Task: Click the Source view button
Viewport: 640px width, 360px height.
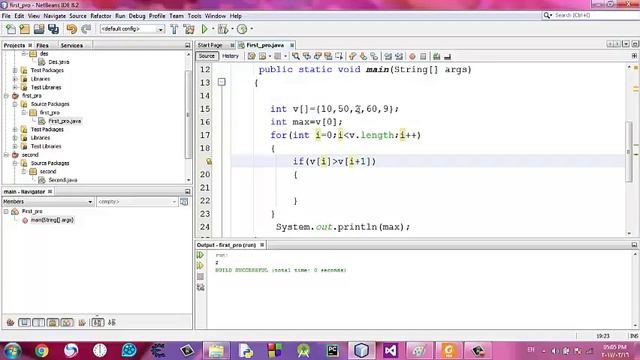Action: click(207, 56)
